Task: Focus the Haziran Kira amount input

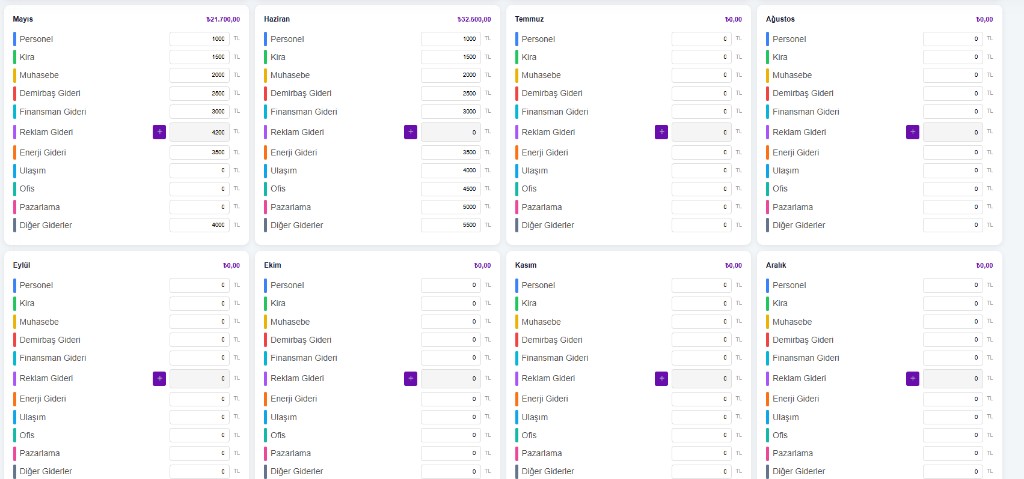Action: [451, 57]
